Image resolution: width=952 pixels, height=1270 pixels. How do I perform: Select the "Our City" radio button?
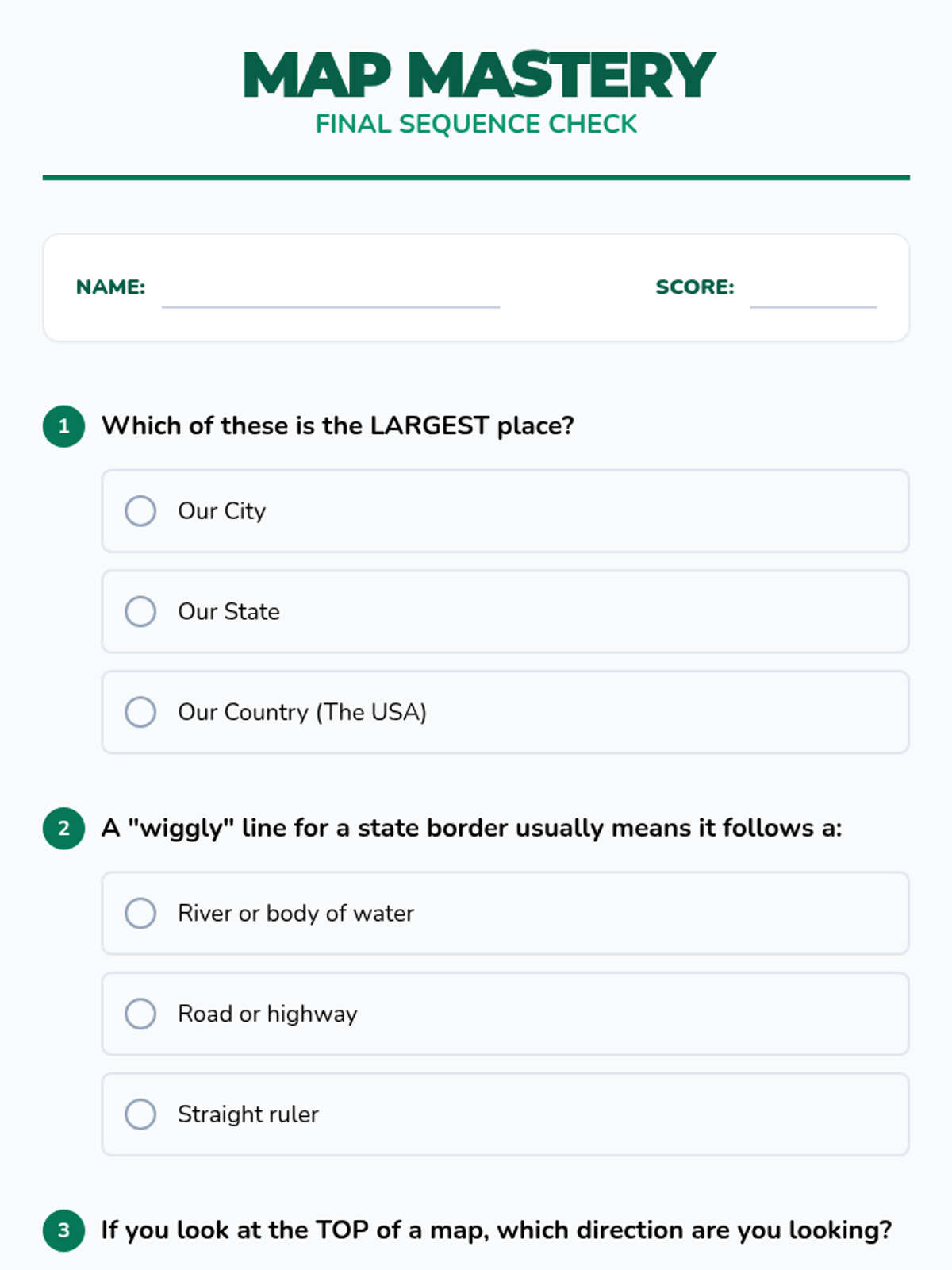click(x=140, y=511)
